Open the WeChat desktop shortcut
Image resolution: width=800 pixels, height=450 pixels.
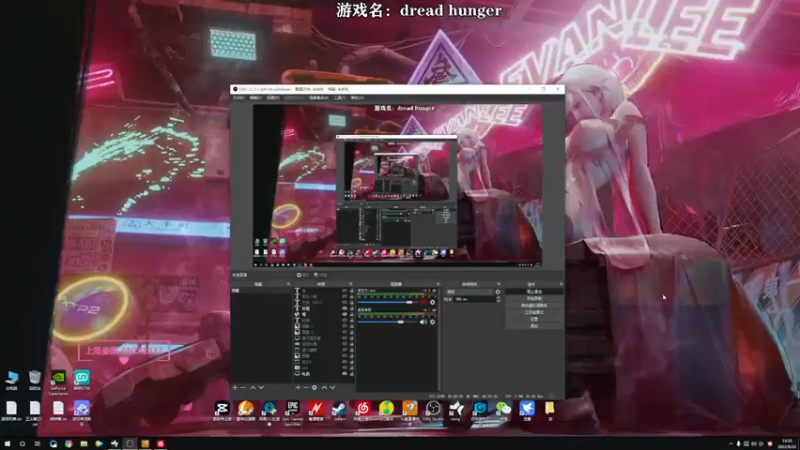coord(503,411)
